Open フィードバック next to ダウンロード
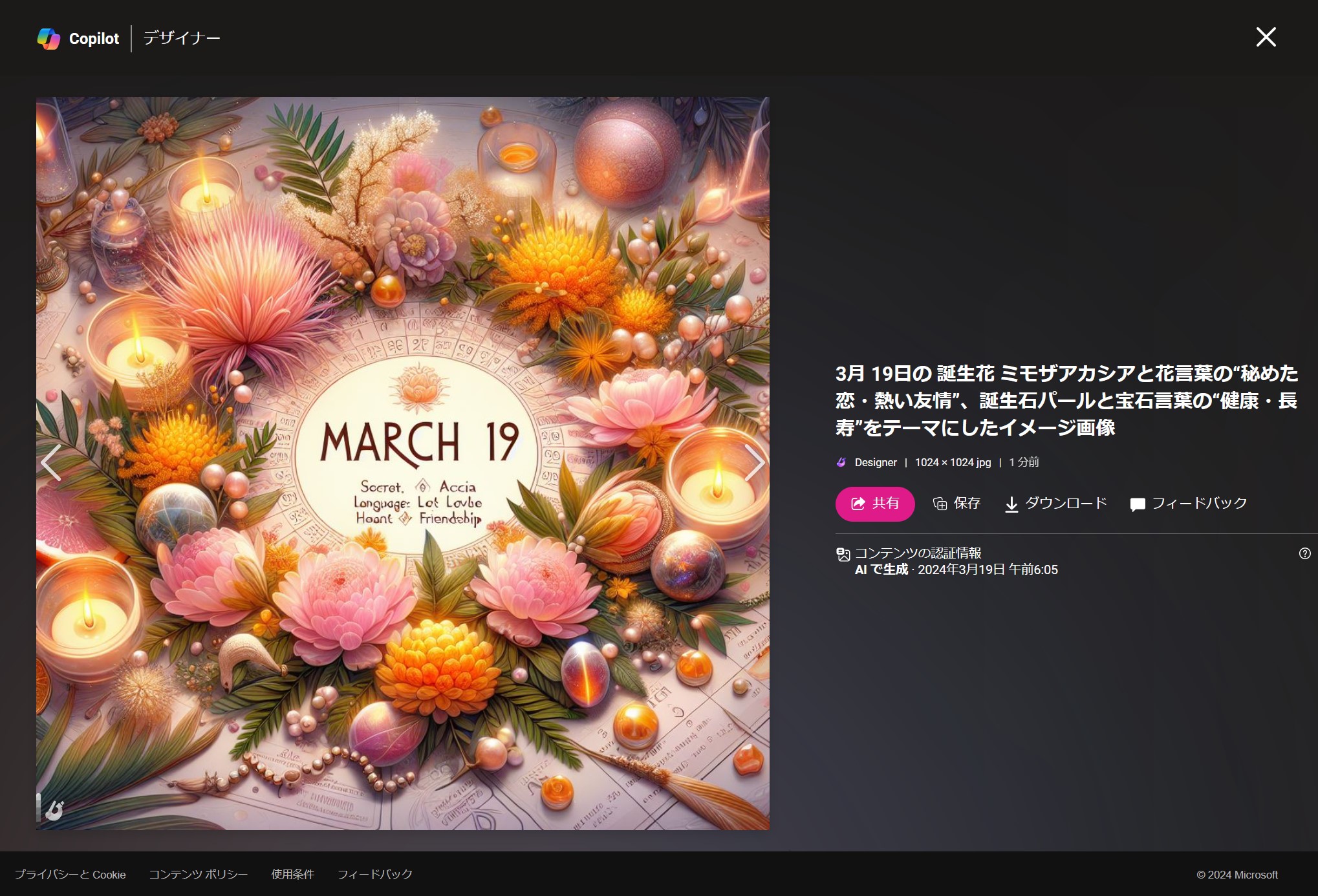 pos(1188,504)
